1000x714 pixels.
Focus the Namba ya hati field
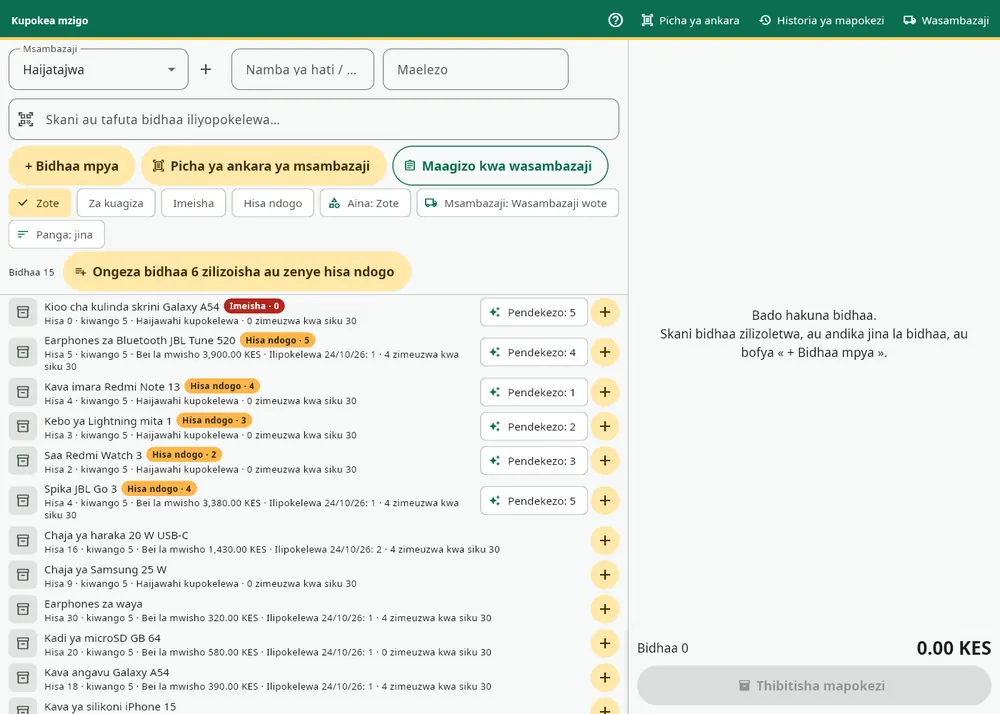pos(303,69)
